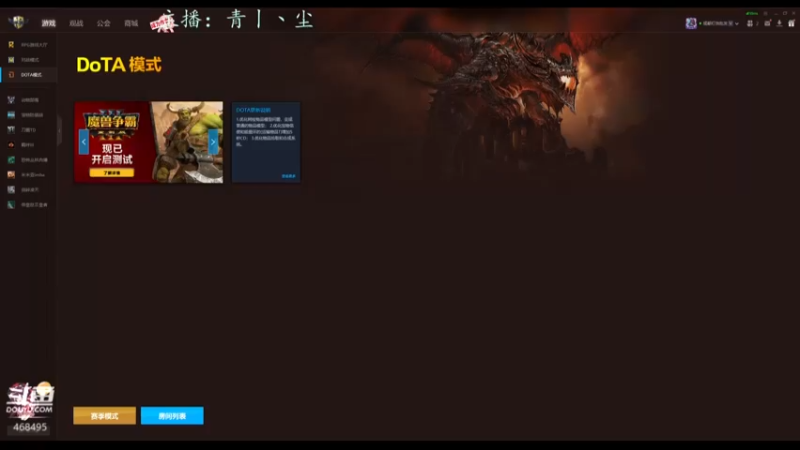Open the 魔兽争霸 promotional banner image

tap(148, 142)
